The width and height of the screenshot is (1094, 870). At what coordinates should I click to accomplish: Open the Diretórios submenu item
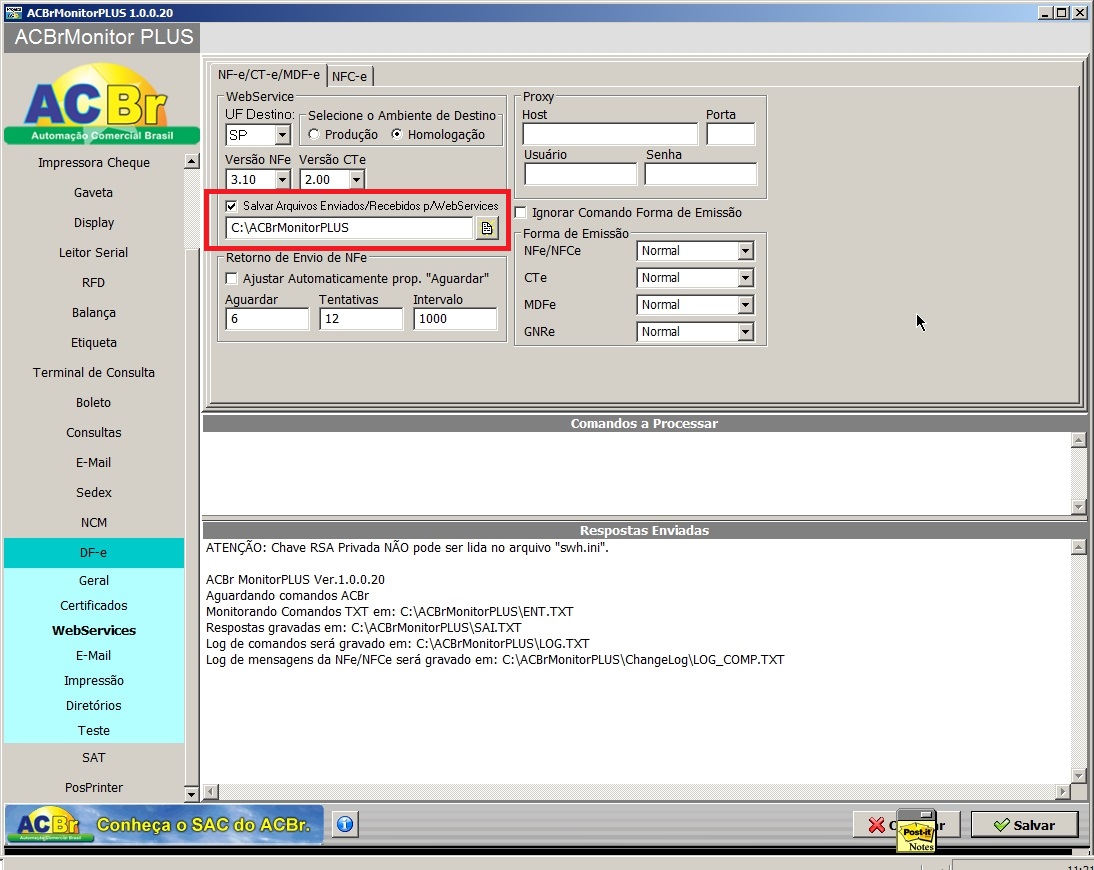pos(93,706)
